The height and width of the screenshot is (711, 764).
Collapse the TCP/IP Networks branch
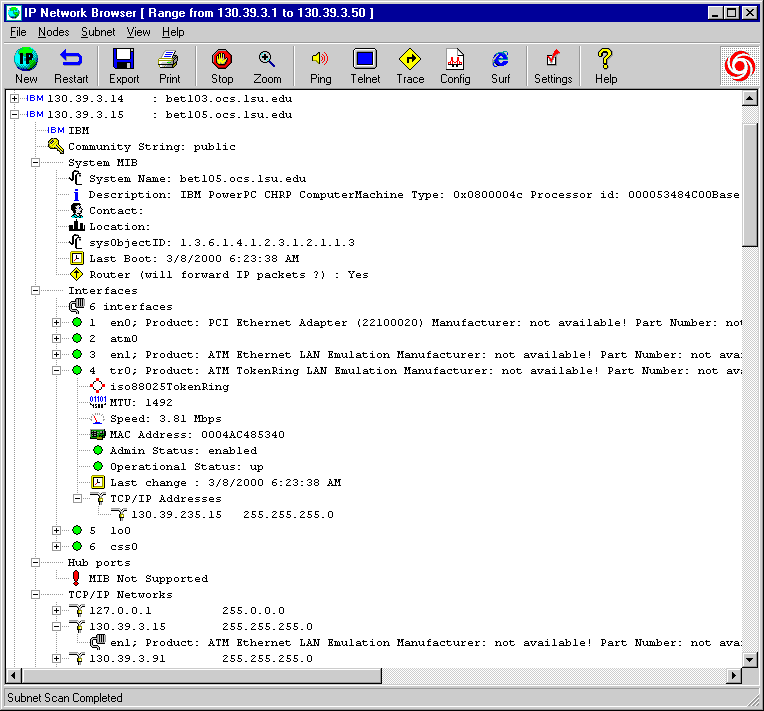[36, 595]
